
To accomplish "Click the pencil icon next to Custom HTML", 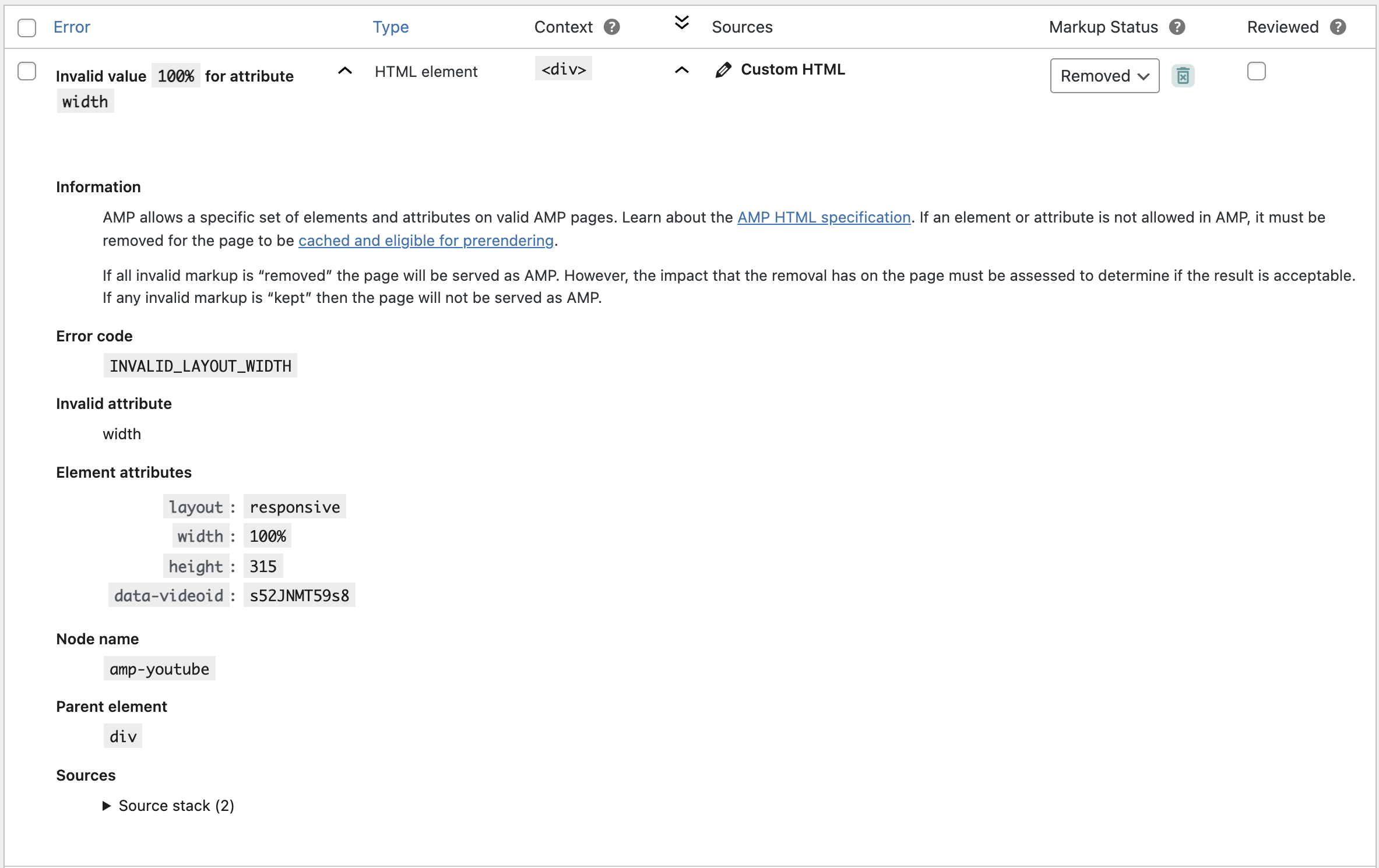I will pos(723,70).
